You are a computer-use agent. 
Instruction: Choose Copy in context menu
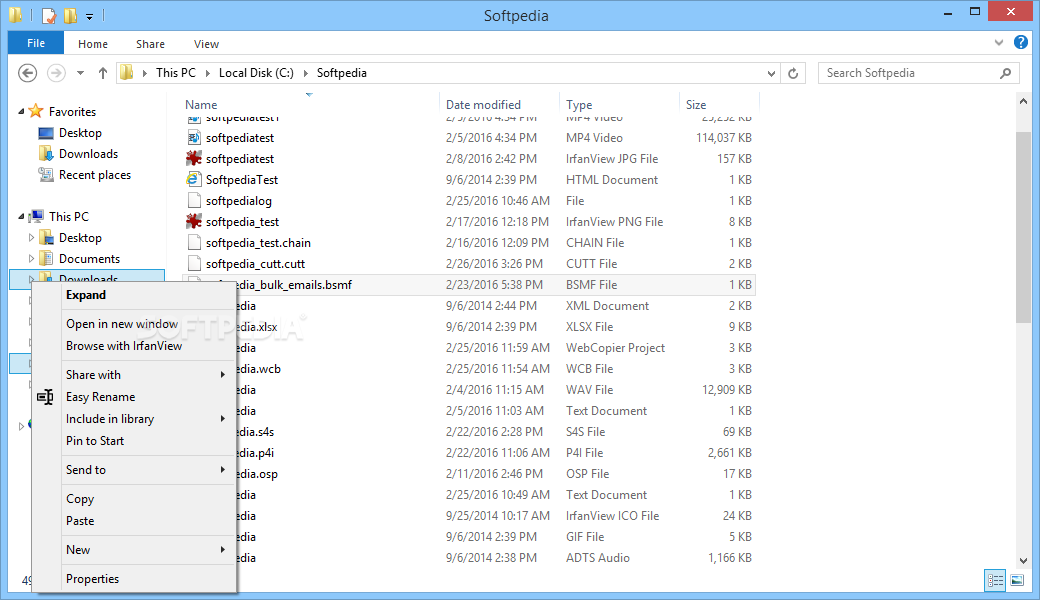tap(135, 499)
